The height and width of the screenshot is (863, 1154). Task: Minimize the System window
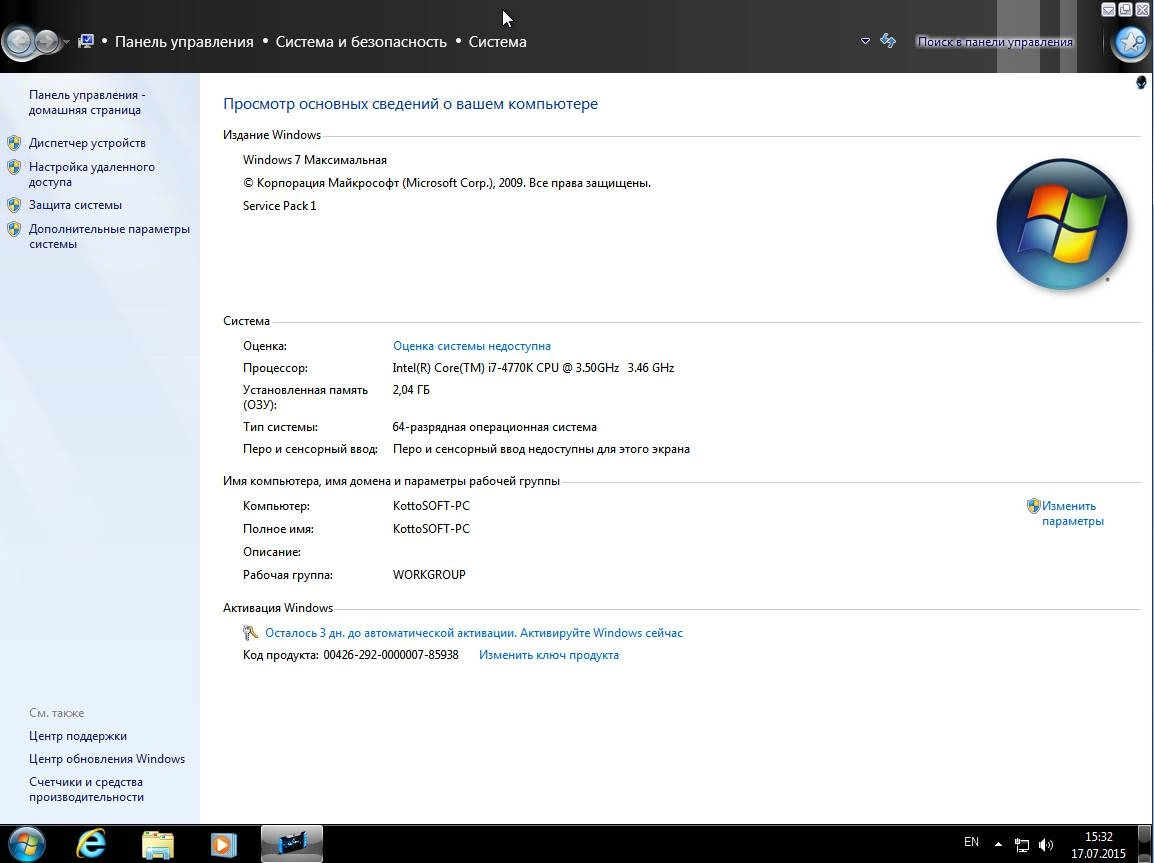[x=1109, y=9]
